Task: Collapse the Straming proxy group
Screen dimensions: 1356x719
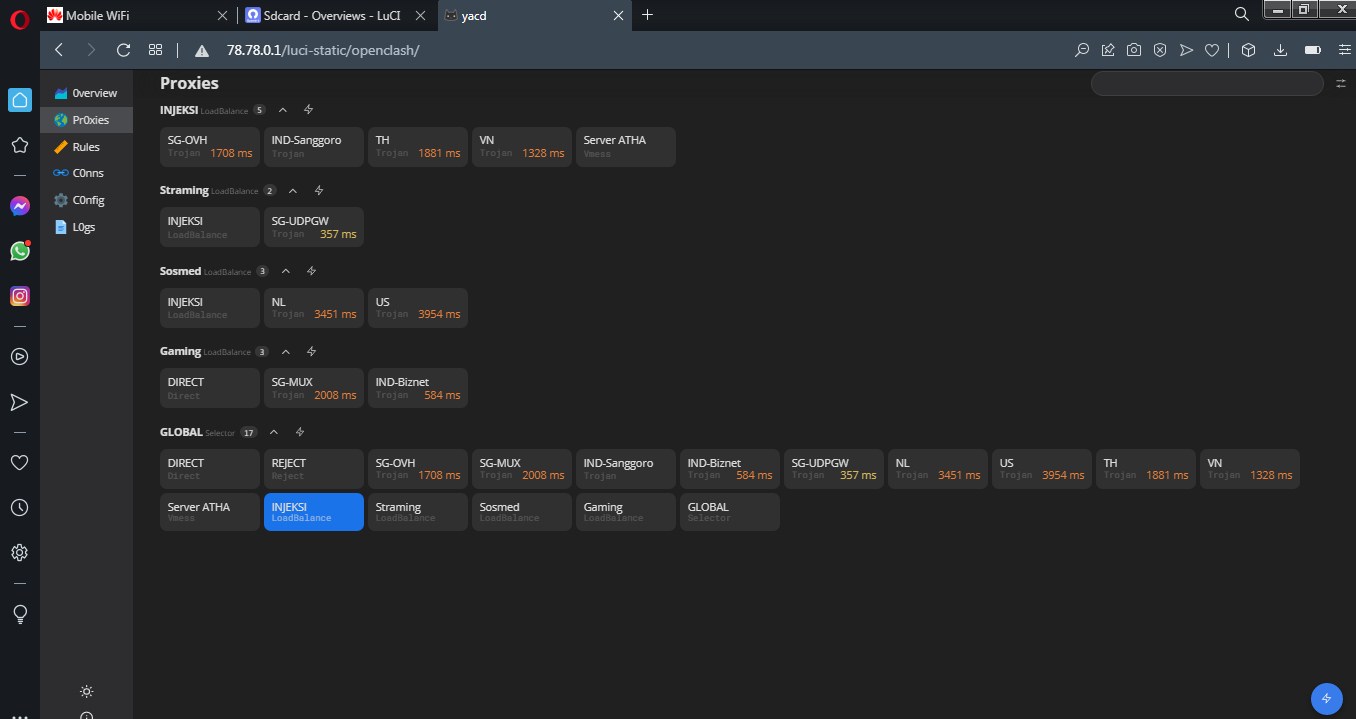Action: 293,190
